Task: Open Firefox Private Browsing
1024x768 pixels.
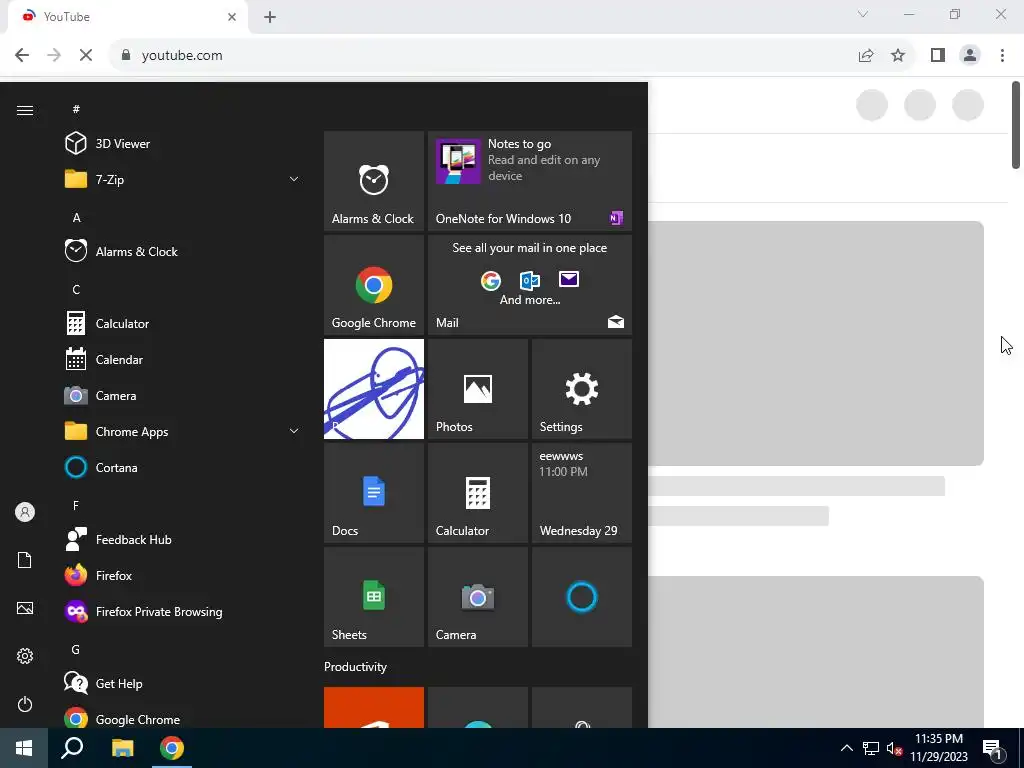Action: click(183, 611)
